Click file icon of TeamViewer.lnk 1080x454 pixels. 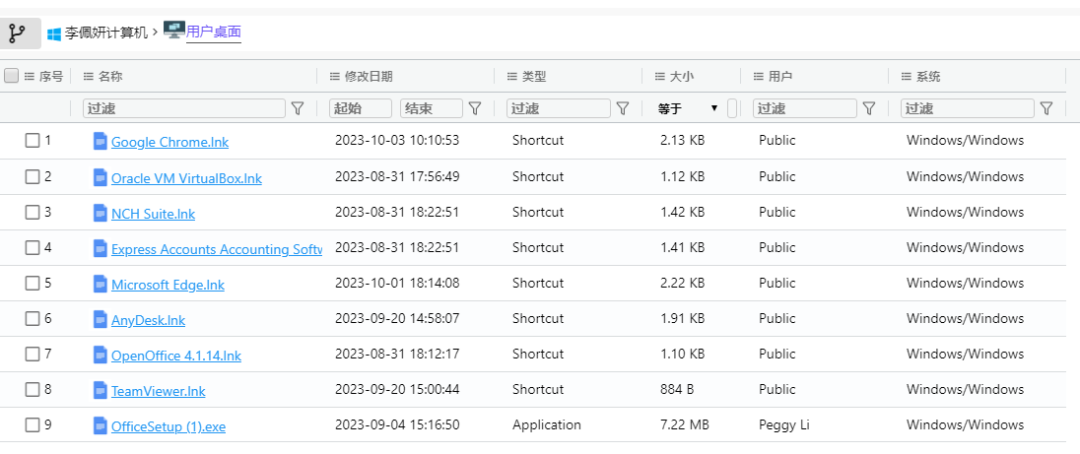click(x=101, y=390)
